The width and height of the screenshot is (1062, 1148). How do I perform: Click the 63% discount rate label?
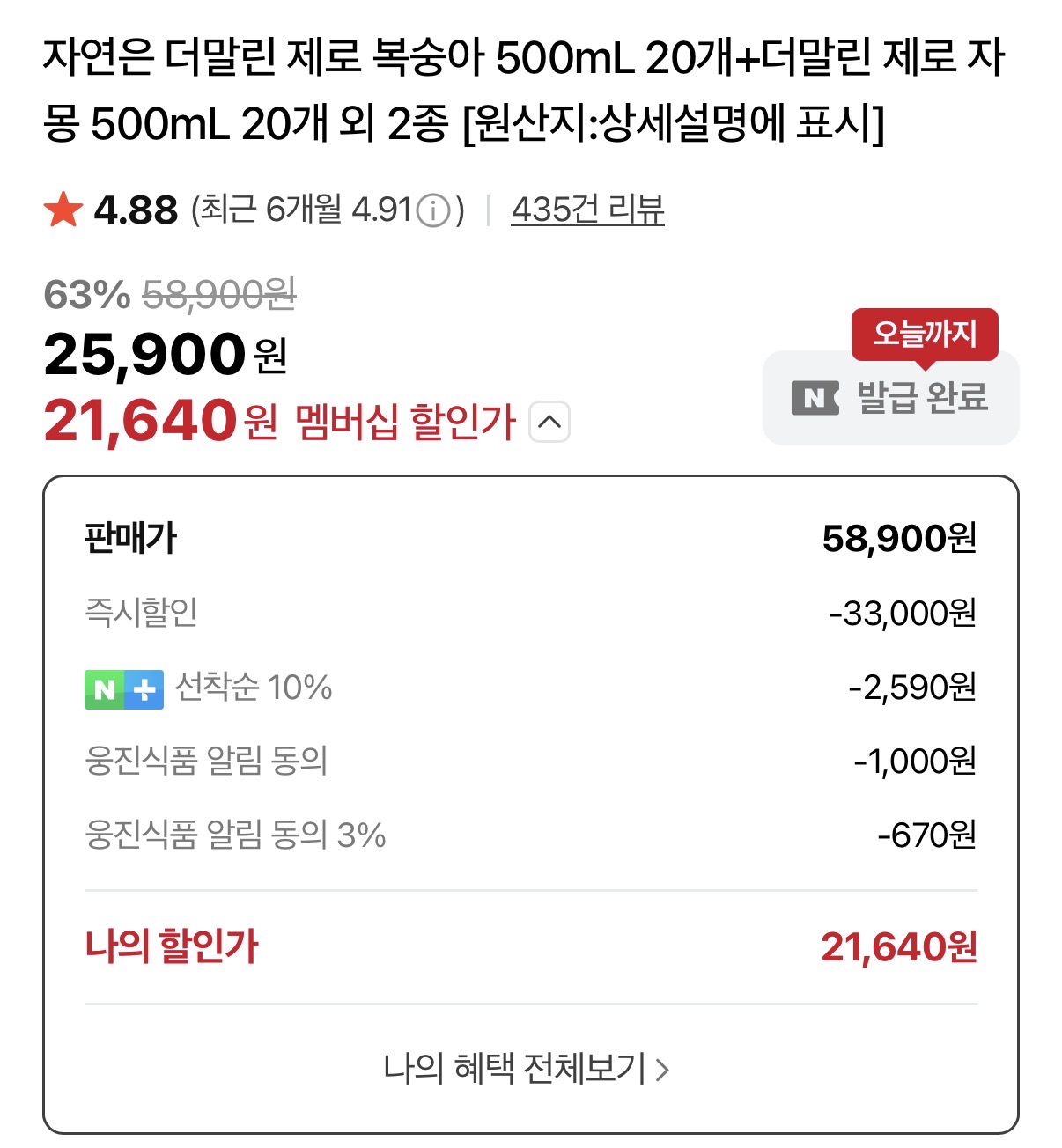(x=86, y=295)
